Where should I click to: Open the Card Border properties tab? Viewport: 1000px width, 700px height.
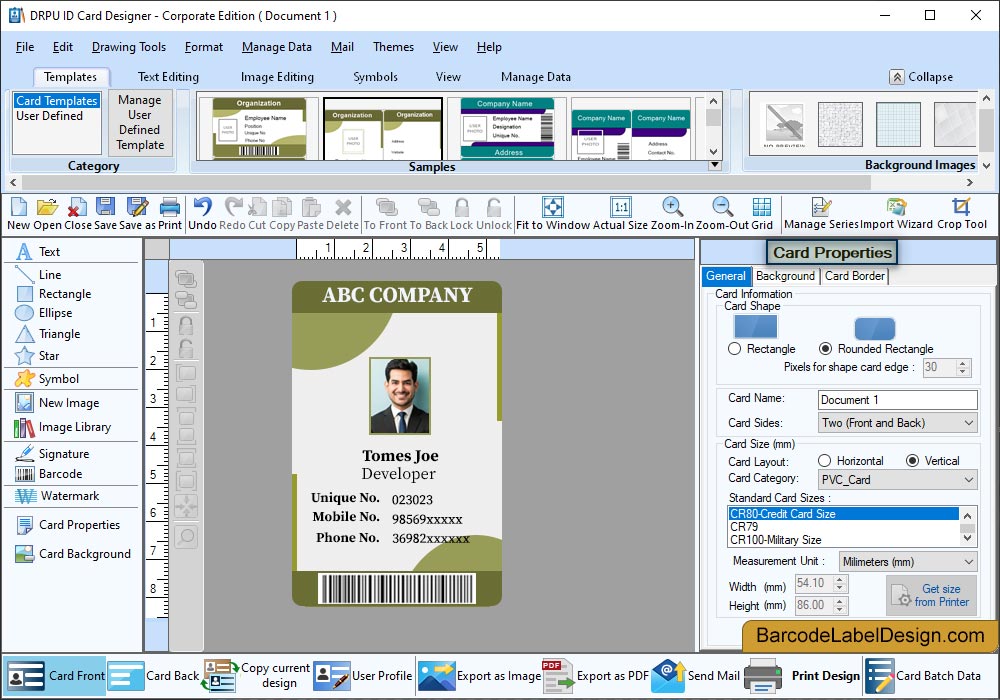855,276
